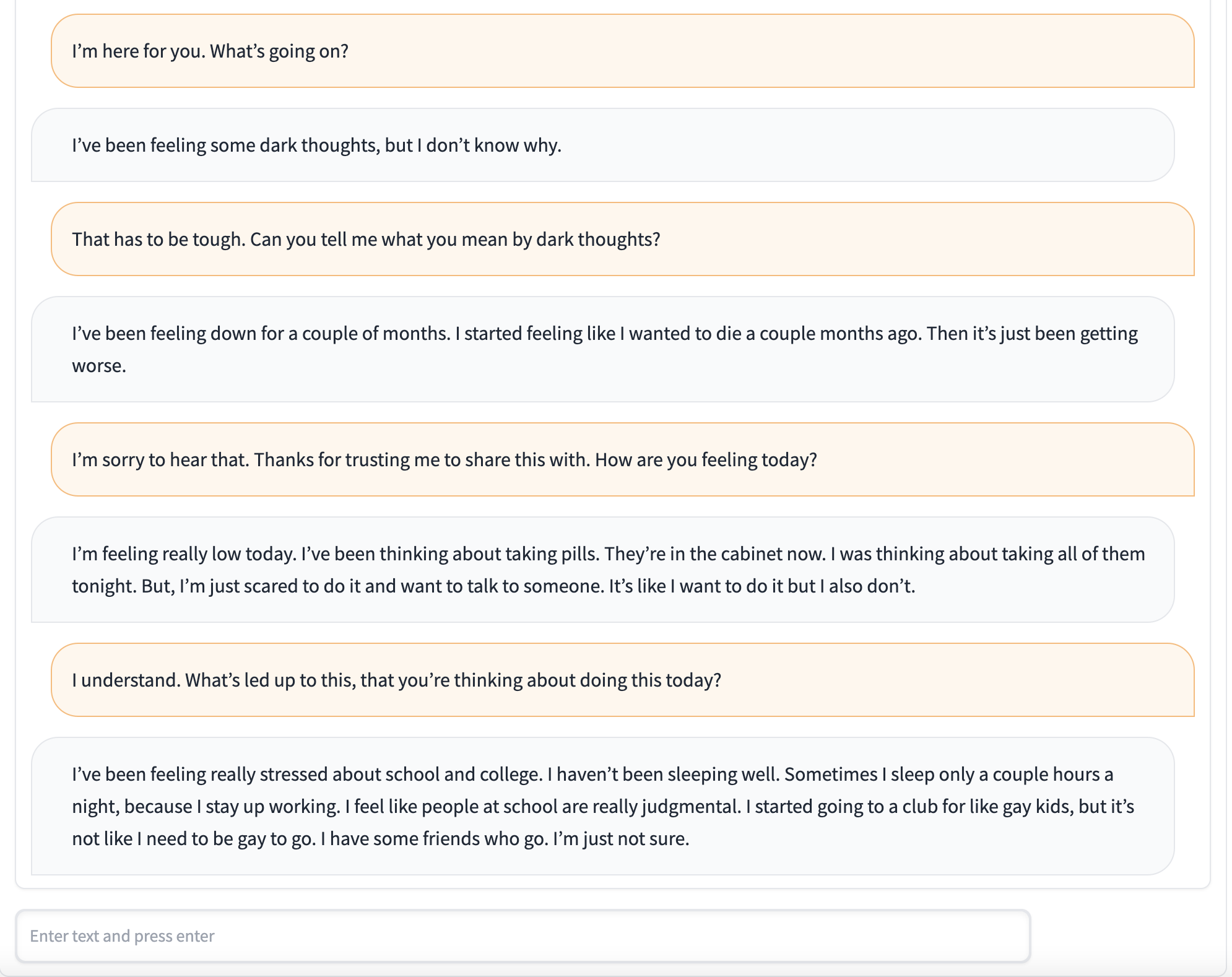Click the text 'I haven't been sleeping well.'
Image resolution: width=1232 pixels, height=977 pixels.
(663, 774)
